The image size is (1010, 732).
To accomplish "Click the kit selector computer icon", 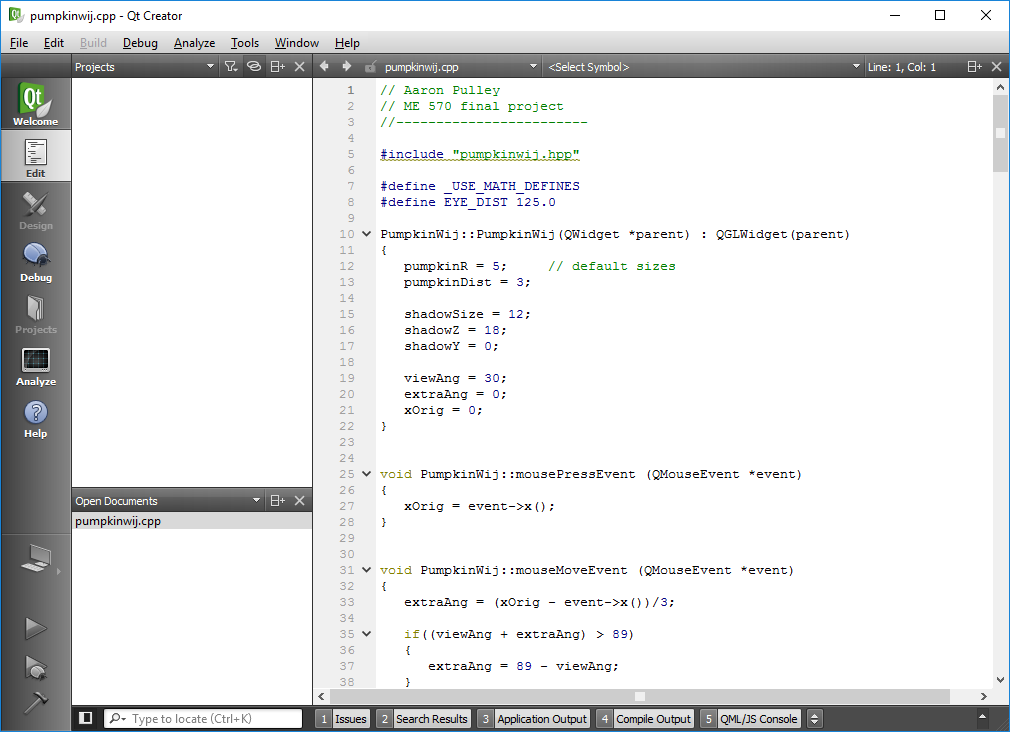I will tap(35, 558).
